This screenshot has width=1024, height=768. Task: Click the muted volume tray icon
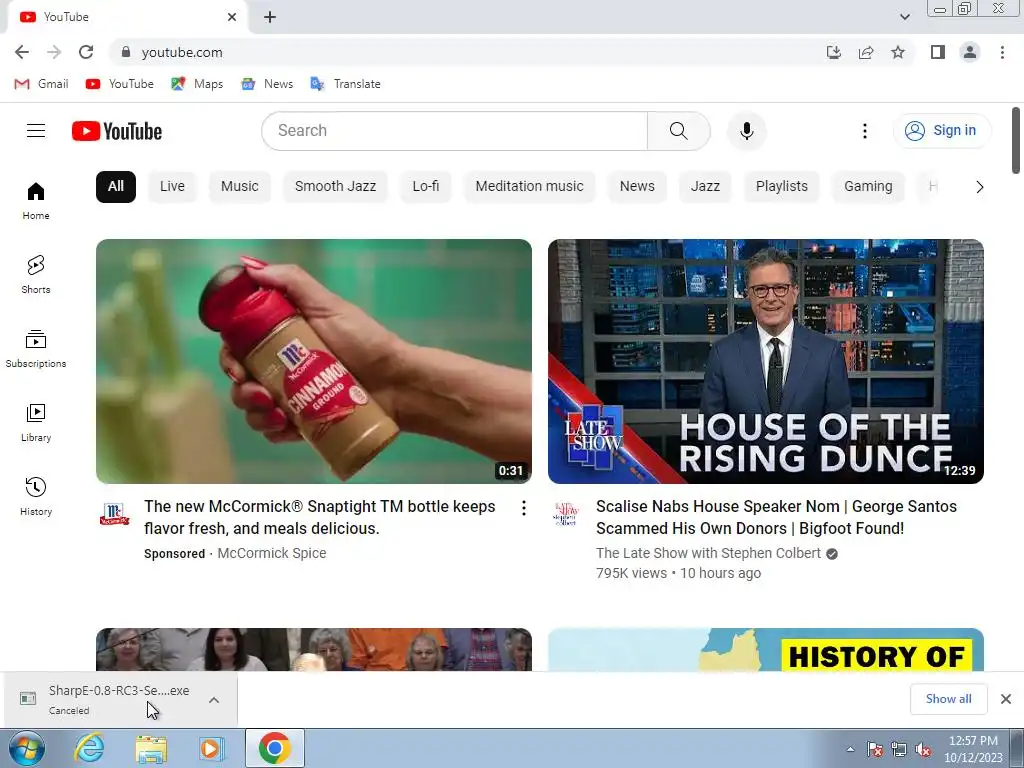coord(923,749)
